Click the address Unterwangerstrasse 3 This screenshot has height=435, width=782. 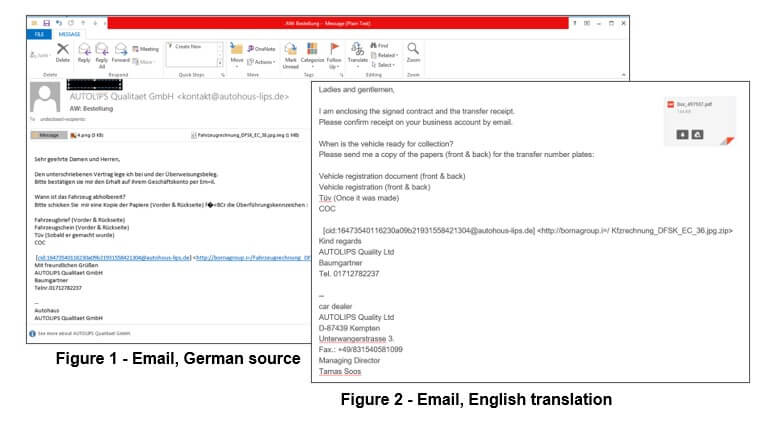(356, 339)
